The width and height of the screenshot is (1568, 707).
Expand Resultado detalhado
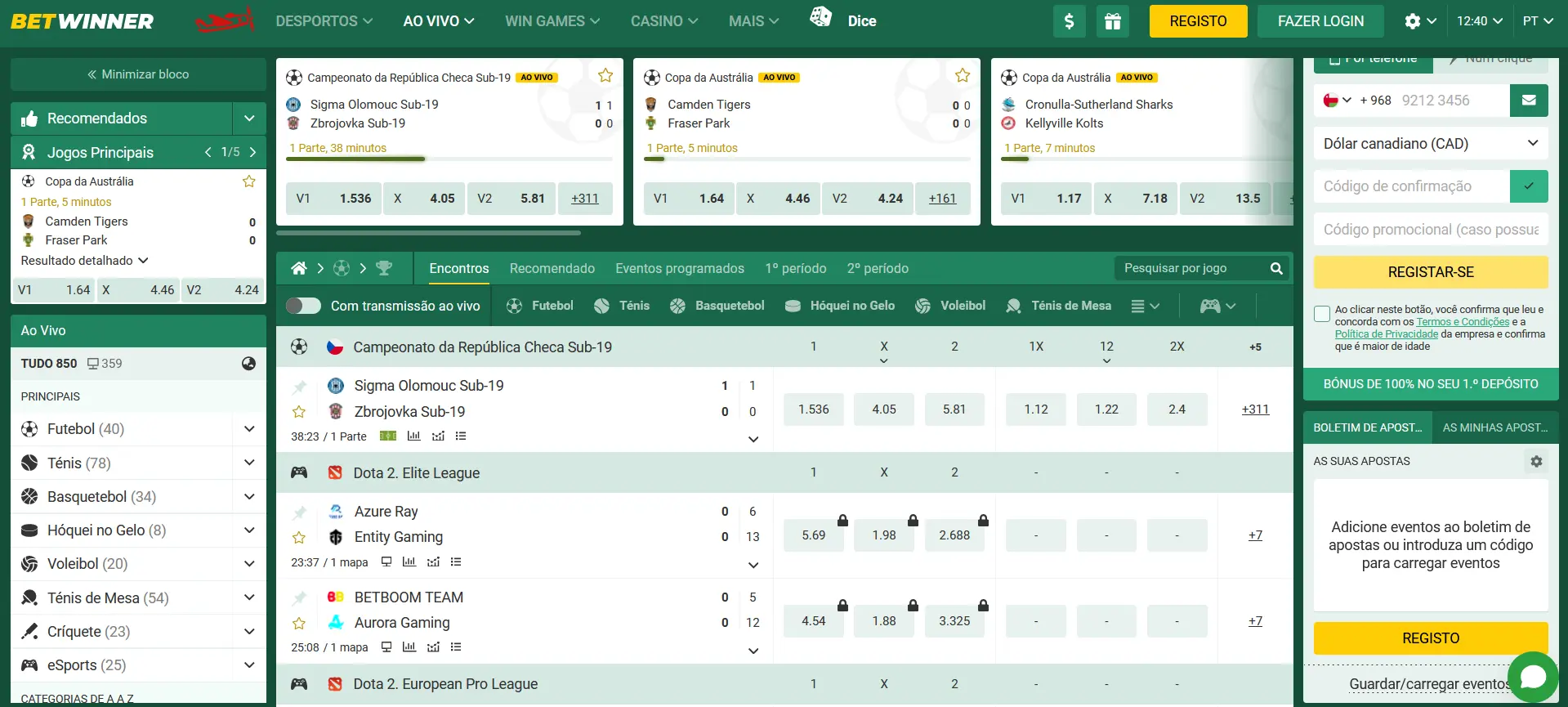tap(84, 261)
